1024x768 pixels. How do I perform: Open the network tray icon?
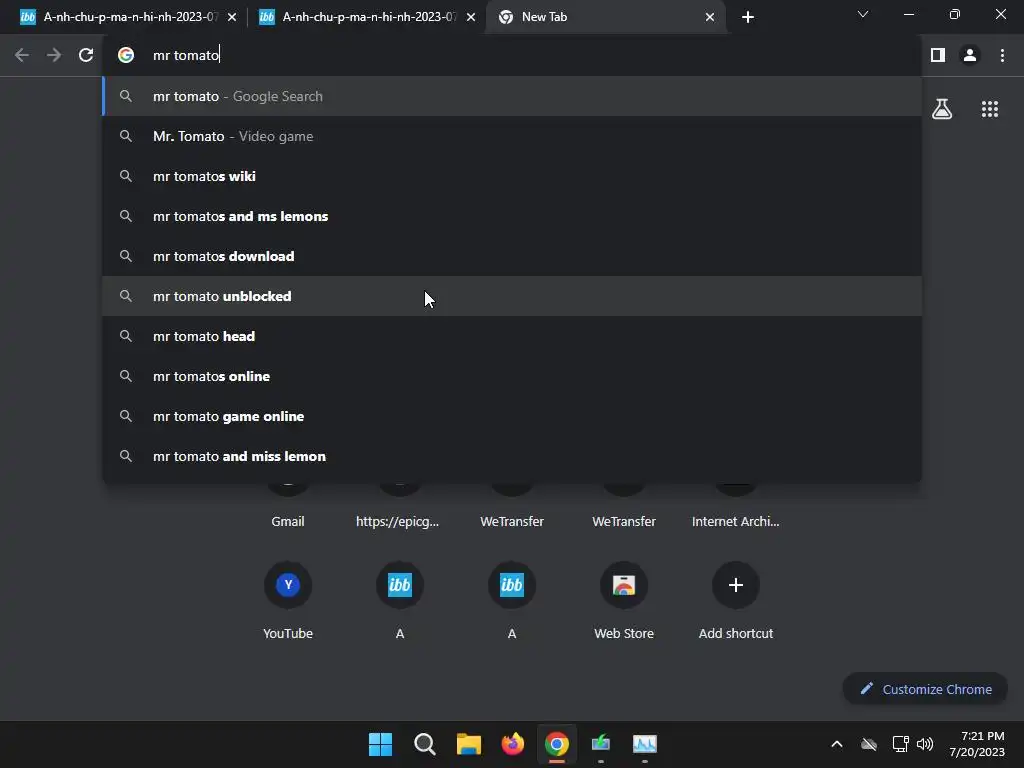(x=901, y=744)
